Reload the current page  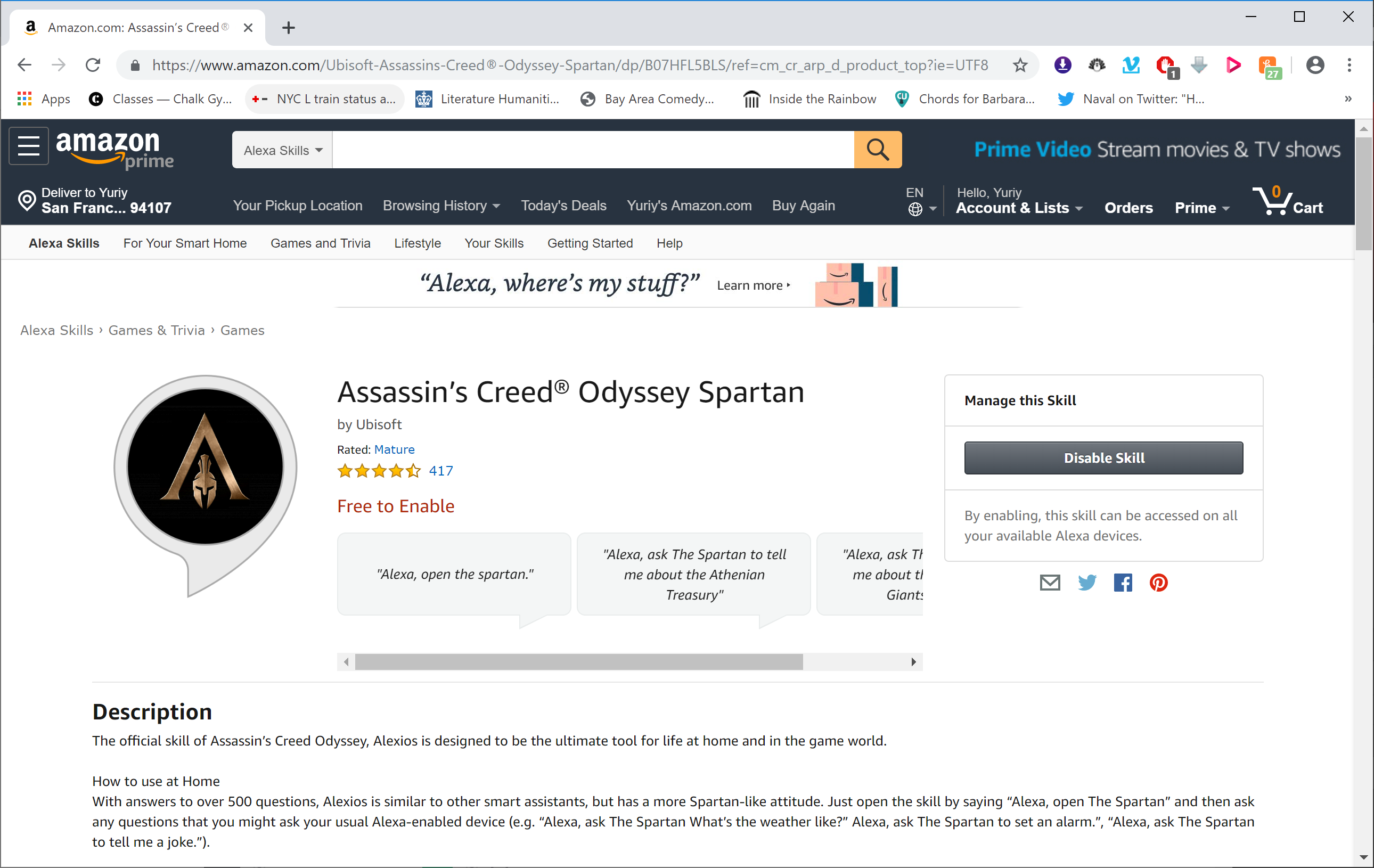[93, 65]
